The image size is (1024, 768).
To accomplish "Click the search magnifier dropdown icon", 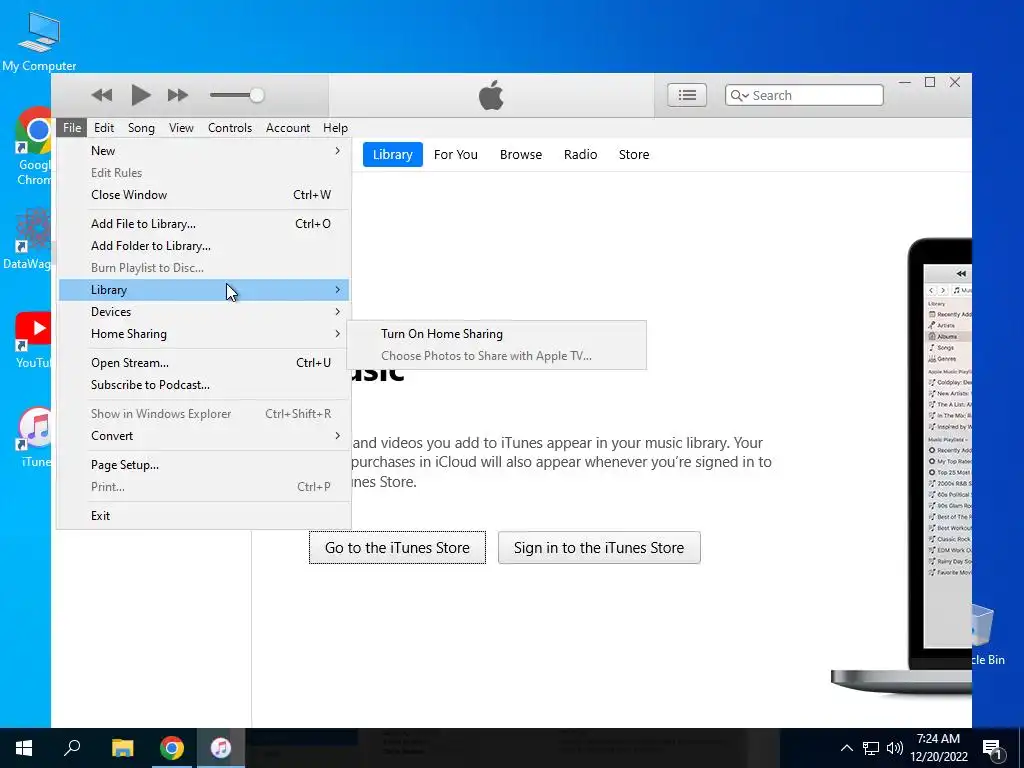I will (x=739, y=96).
